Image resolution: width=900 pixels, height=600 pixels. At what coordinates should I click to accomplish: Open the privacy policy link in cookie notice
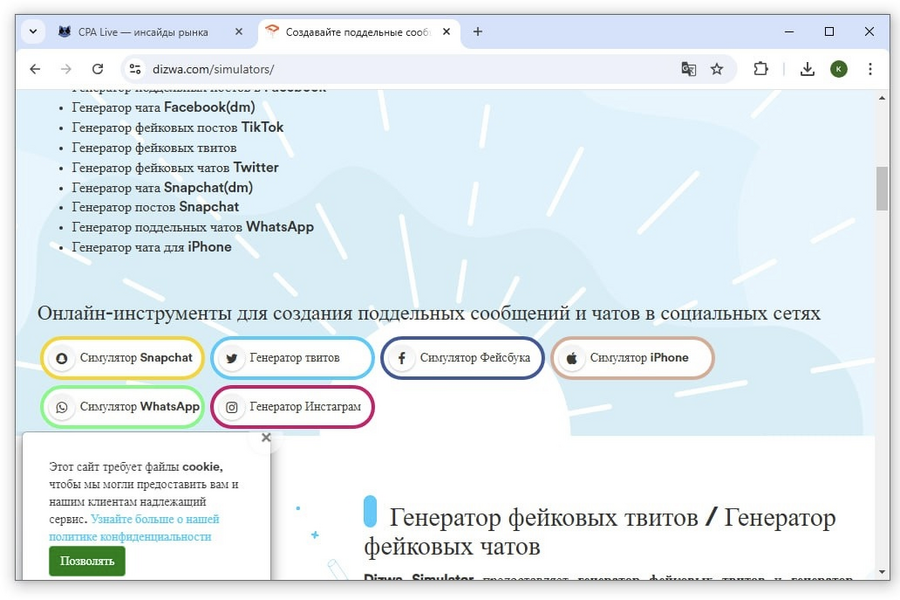134,528
